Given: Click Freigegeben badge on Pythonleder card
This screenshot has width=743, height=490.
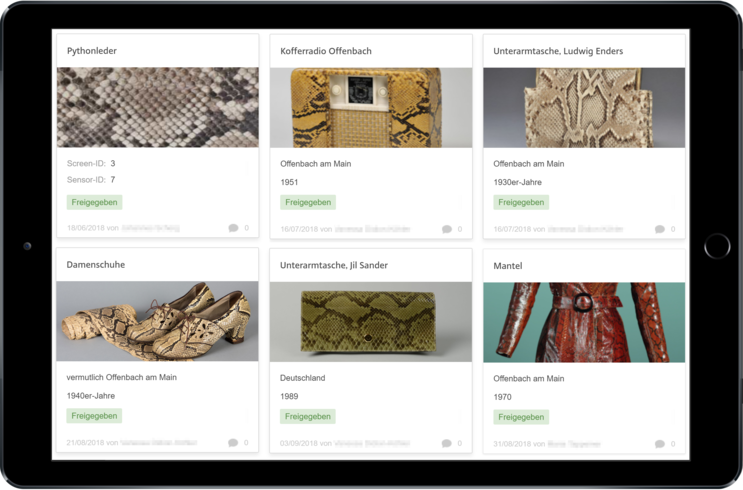Looking at the screenshot, I should click(94, 202).
